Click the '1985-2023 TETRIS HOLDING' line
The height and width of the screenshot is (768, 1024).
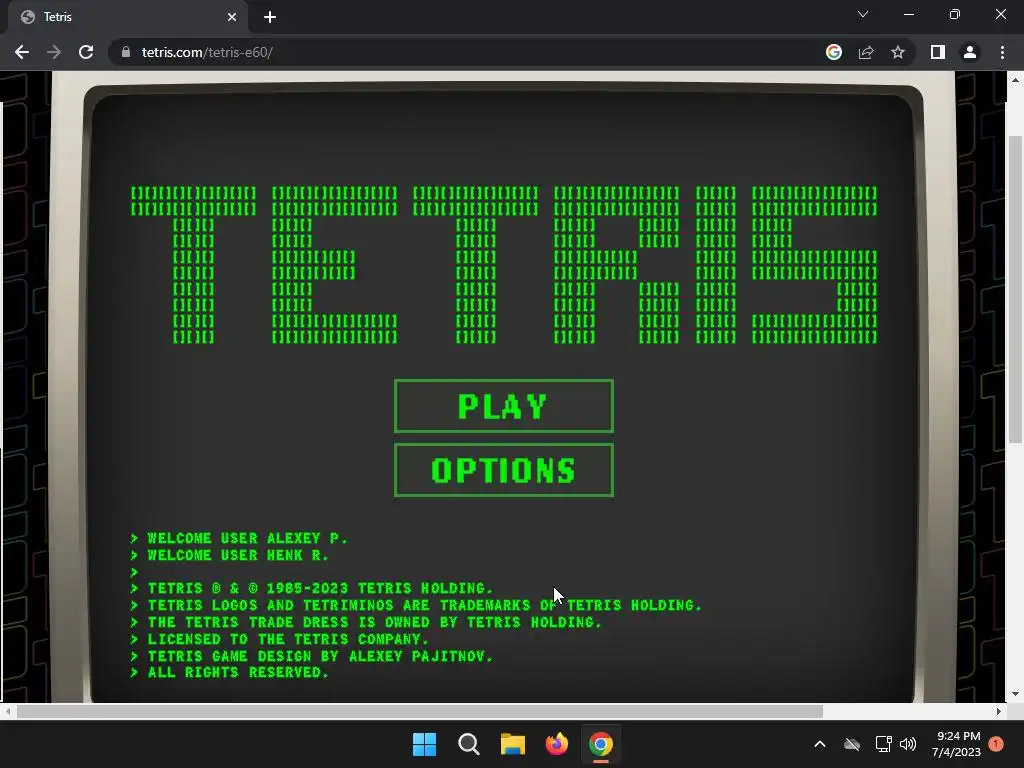click(x=312, y=588)
